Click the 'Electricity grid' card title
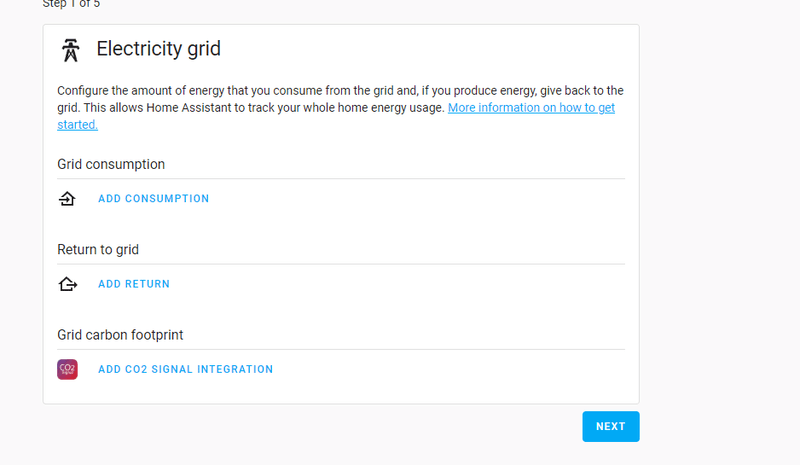The width and height of the screenshot is (800, 465). (x=158, y=49)
